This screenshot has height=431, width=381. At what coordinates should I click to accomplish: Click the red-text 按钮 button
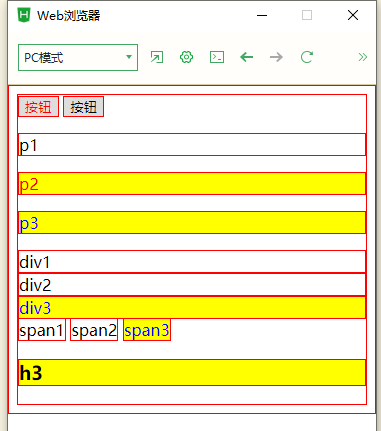[38, 107]
